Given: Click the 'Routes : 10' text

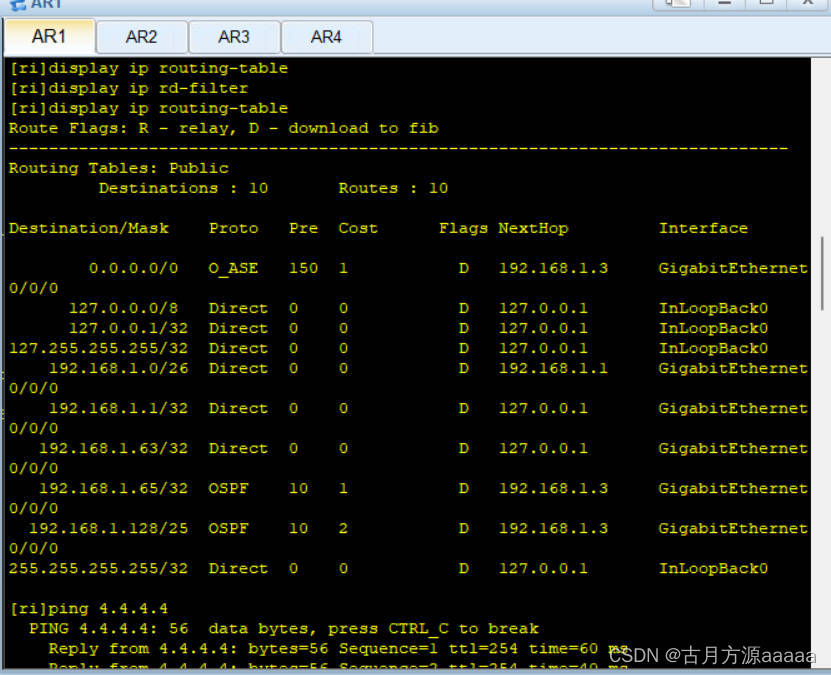Looking at the screenshot, I should pos(393,188).
